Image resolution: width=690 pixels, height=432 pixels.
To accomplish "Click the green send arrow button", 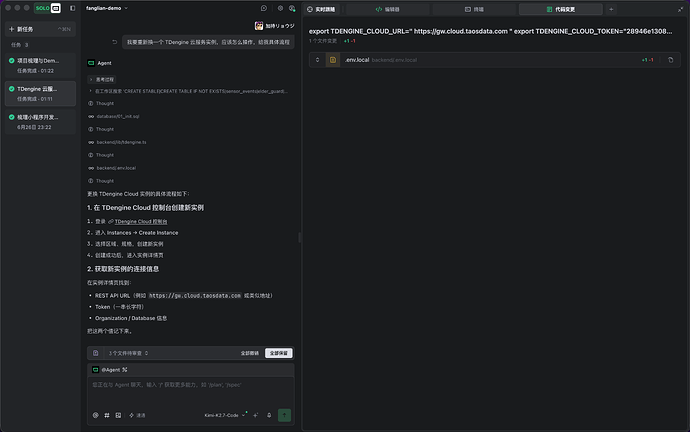I will coord(284,415).
